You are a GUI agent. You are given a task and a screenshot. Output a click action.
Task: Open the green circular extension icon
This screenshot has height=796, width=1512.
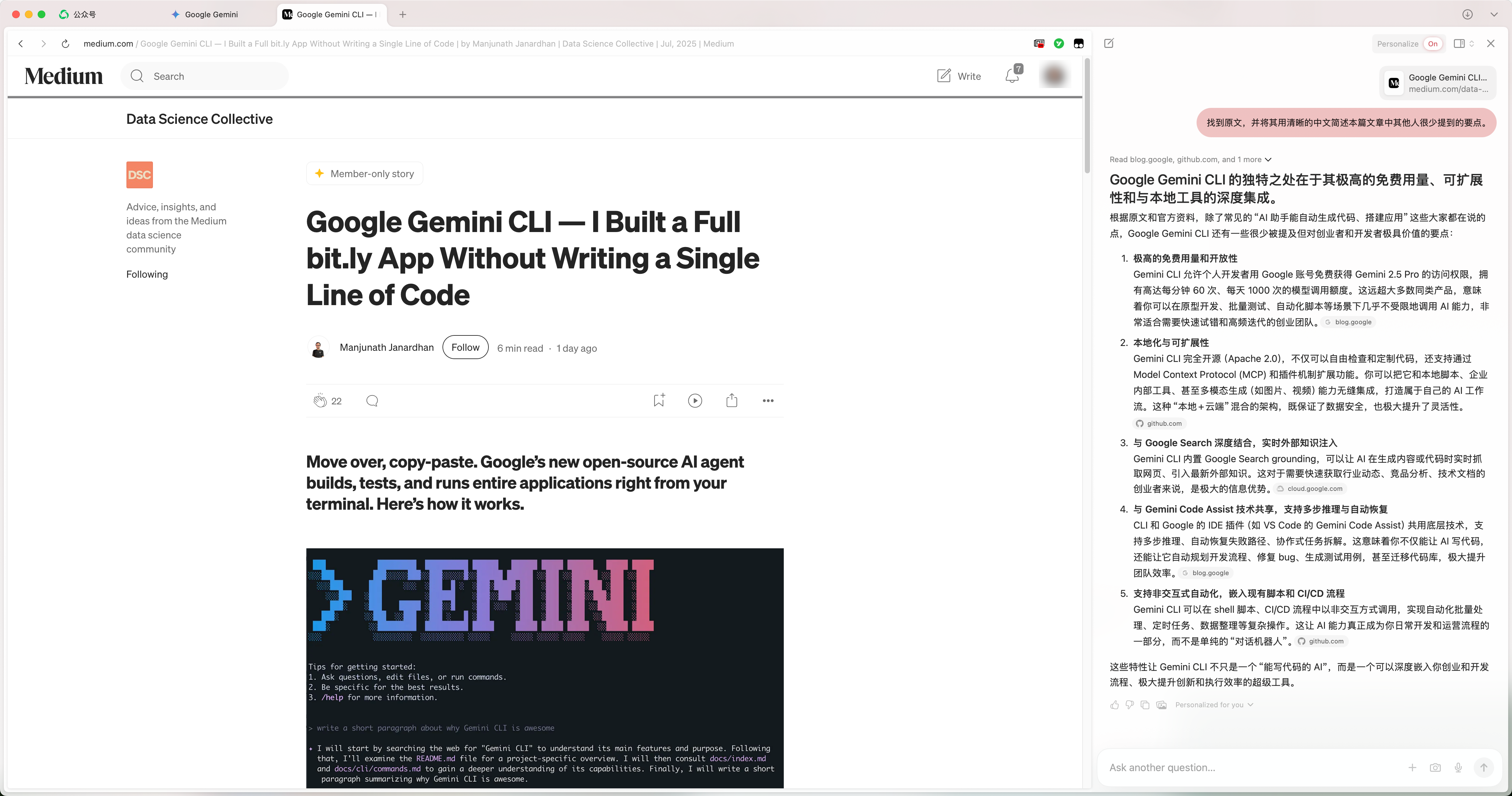click(x=1059, y=43)
